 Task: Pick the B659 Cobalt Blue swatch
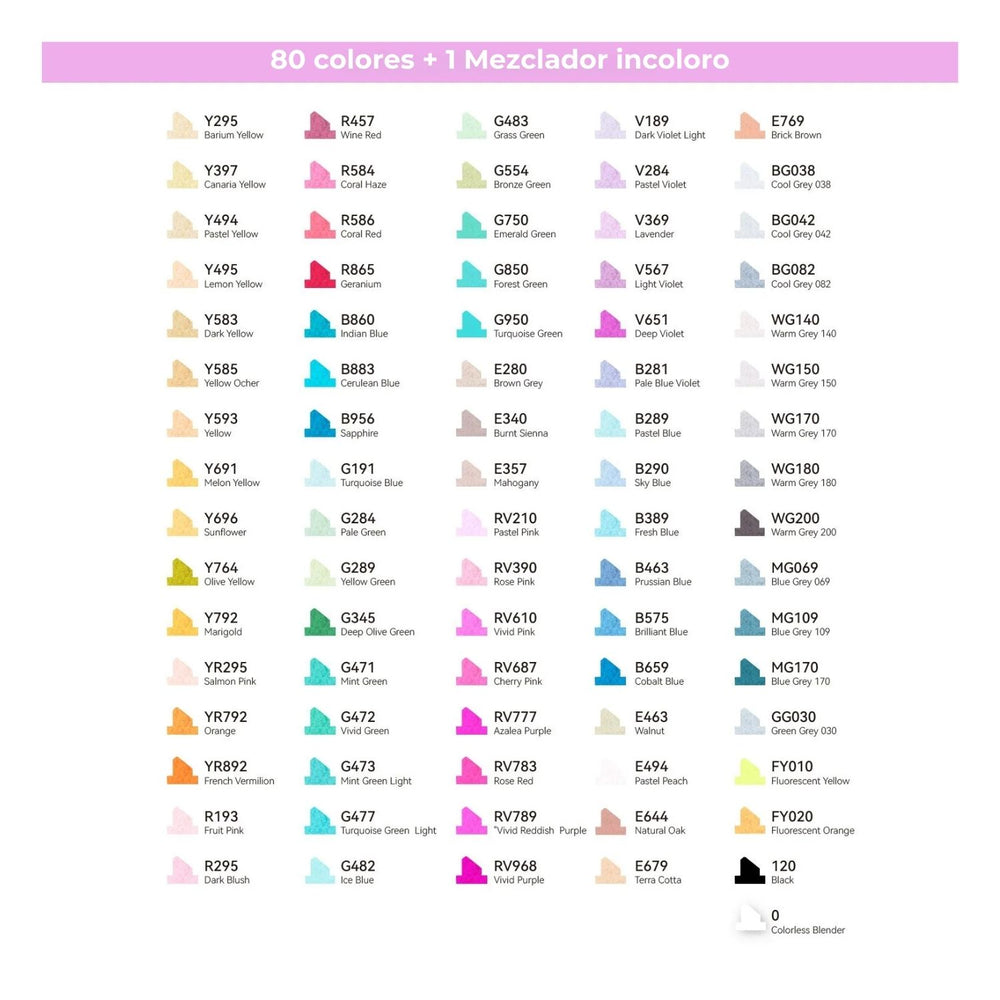(x=610, y=673)
